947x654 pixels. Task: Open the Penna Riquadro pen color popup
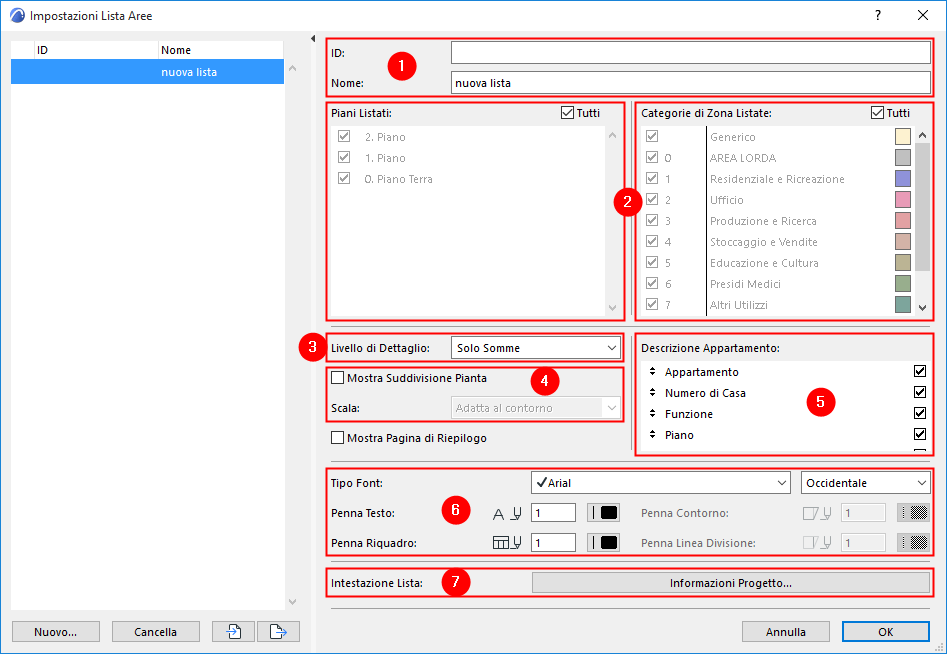pos(603,542)
